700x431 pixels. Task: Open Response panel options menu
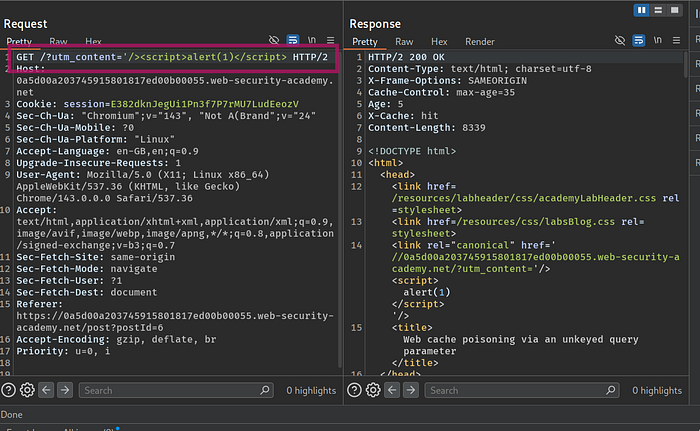point(676,40)
